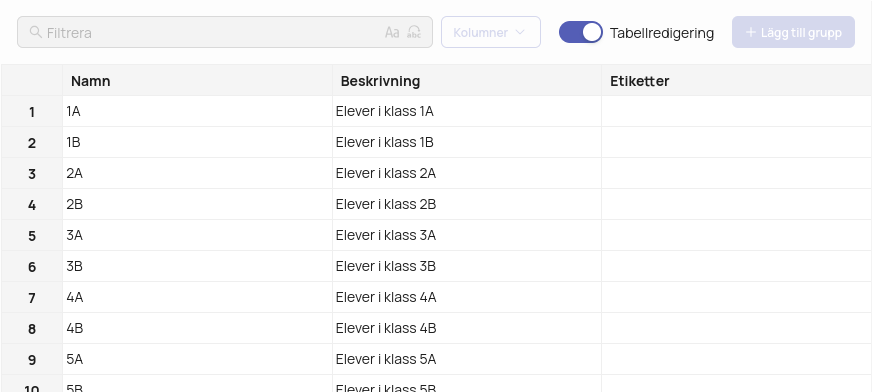Image resolution: width=872 pixels, height=392 pixels.
Task: Edit description cell Elever i klass 3B
Action: [467, 266]
